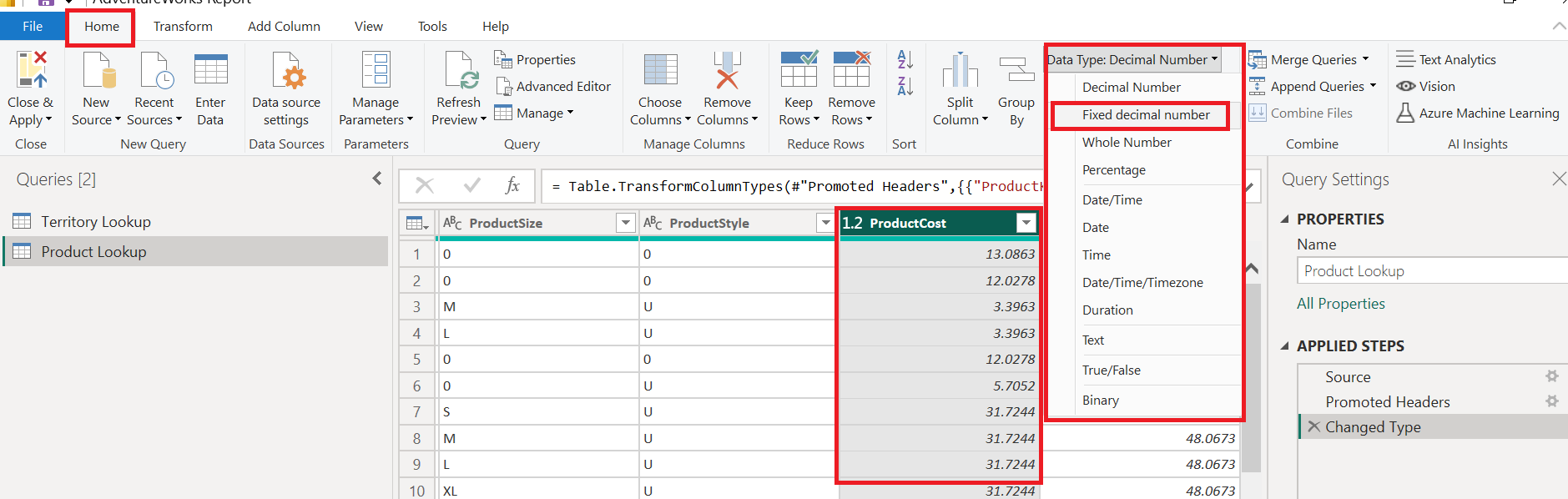Choose Fixed decimal number from the list
Image resolution: width=1568 pixels, height=499 pixels.
coord(1146,115)
